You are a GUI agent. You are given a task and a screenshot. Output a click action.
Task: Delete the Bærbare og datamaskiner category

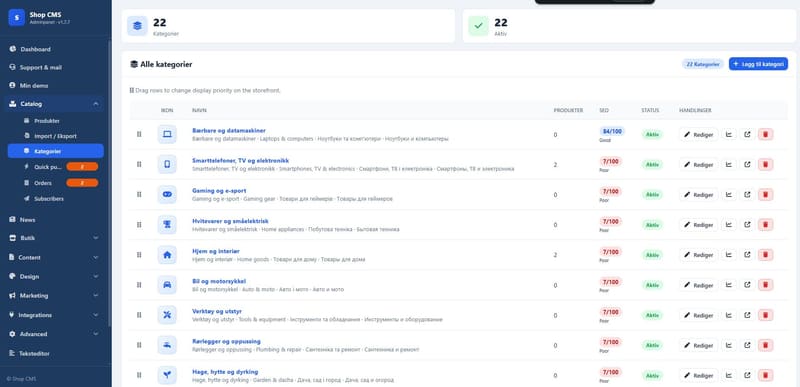pyautogui.click(x=765, y=135)
